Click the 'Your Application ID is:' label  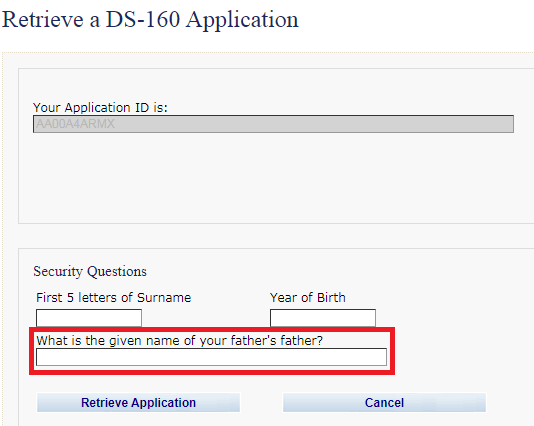[x=100, y=108]
